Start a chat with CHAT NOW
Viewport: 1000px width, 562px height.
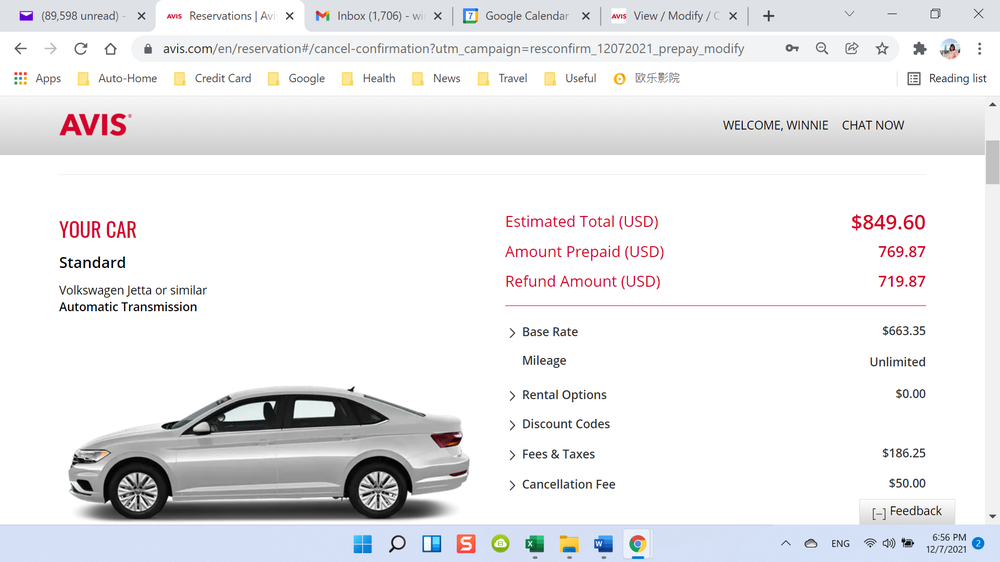(x=873, y=126)
